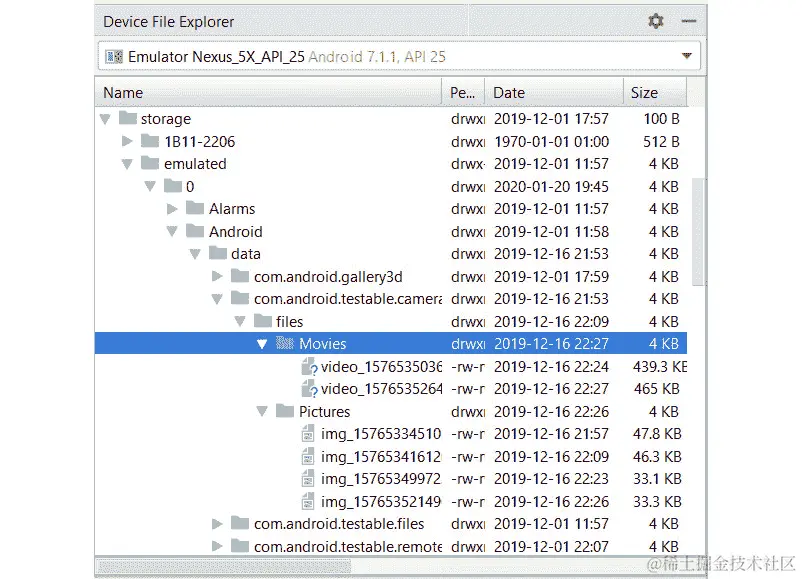Screen dimensions: 802x579
Task: Select file video_157653503 by name
Action: (382, 367)
